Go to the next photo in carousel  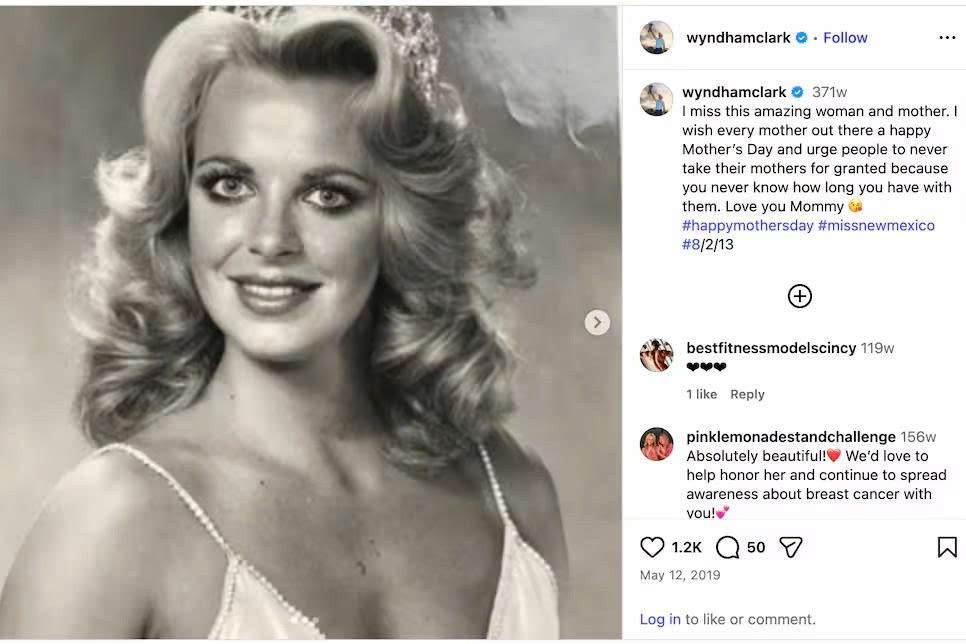click(x=597, y=322)
